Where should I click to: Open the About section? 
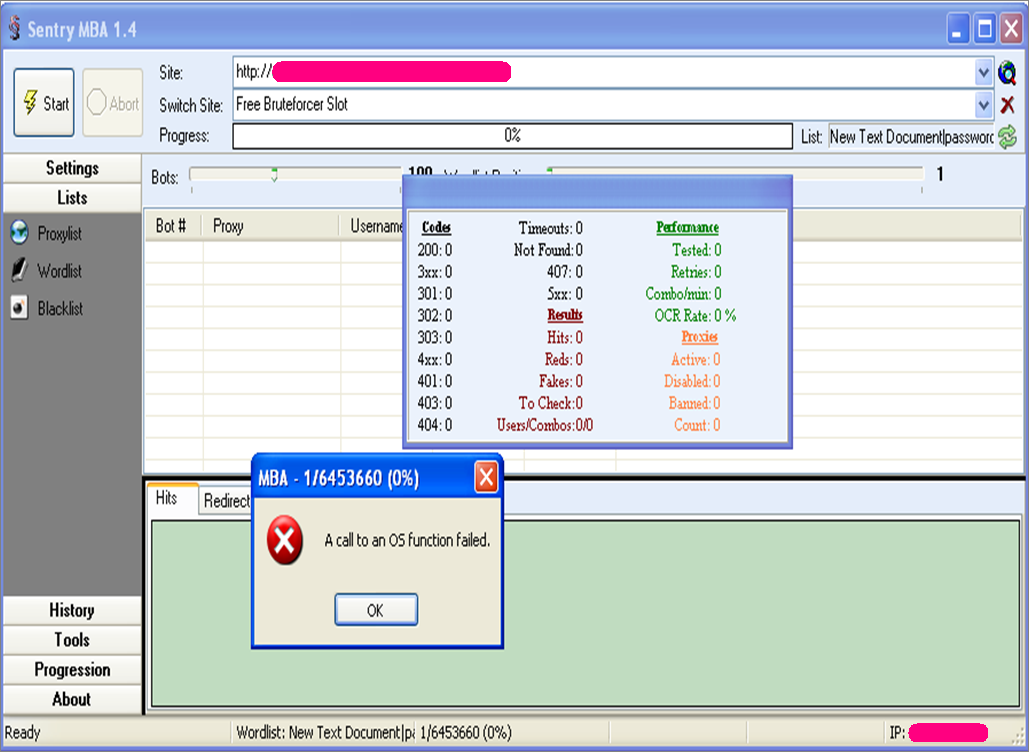(x=72, y=699)
